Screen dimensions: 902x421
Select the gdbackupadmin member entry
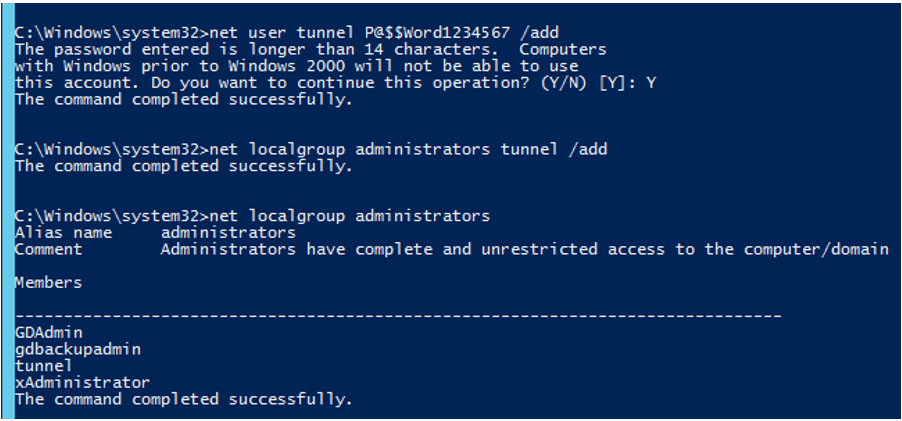point(78,349)
